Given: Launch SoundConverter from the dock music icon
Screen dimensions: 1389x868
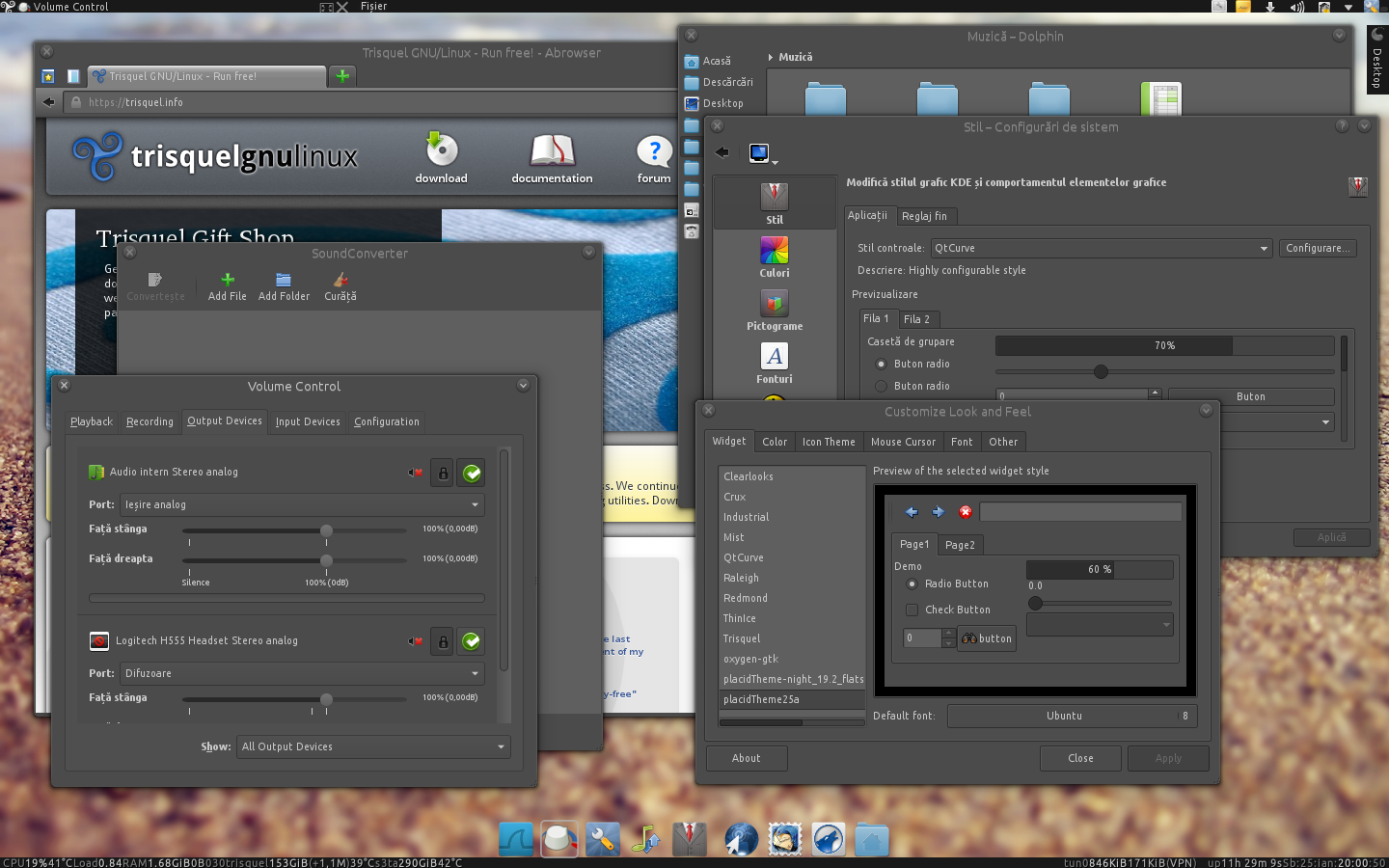Looking at the screenshot, I should (x=646, y=839).
